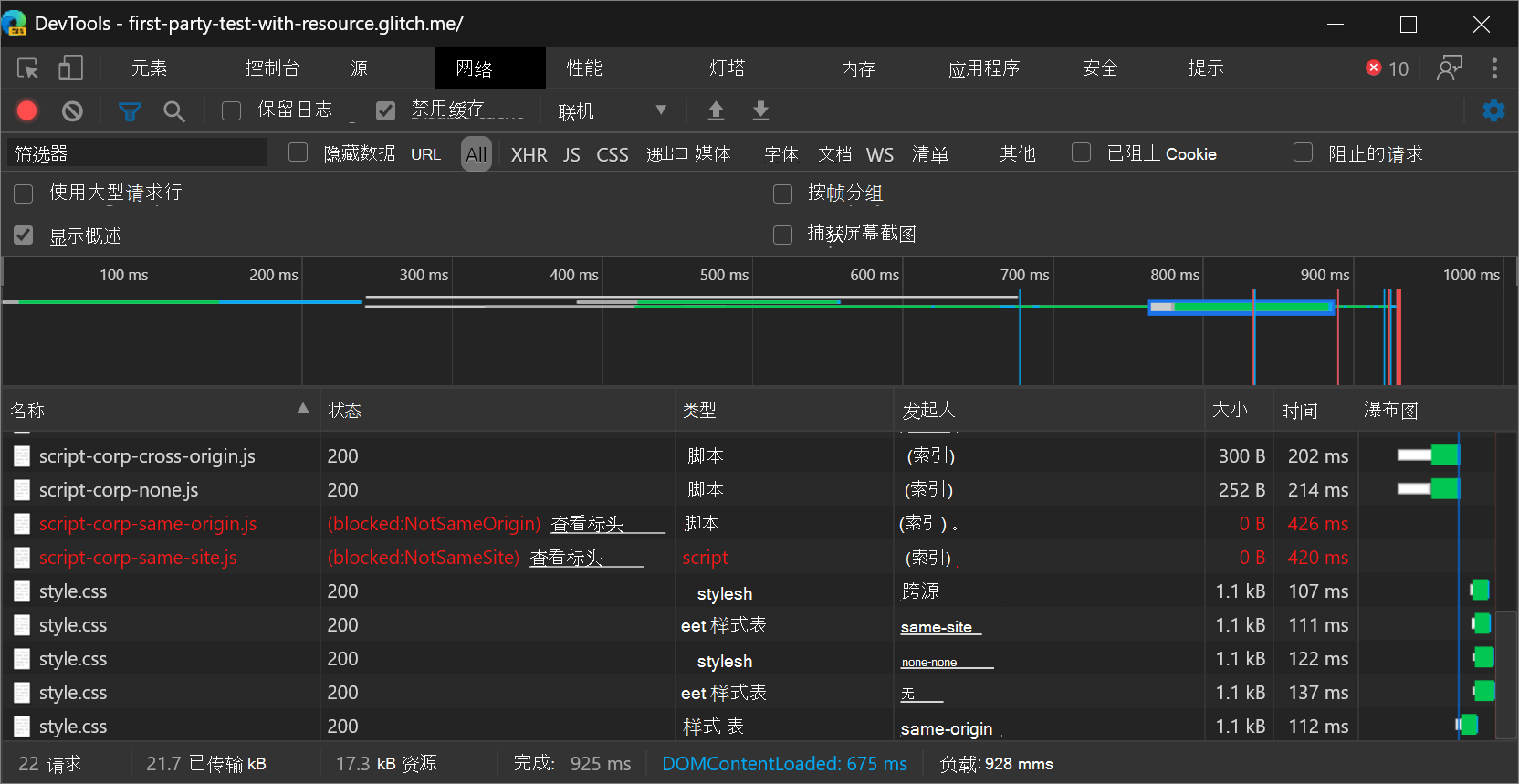
Task: Check use large request rows option
Action: point(24,193)
